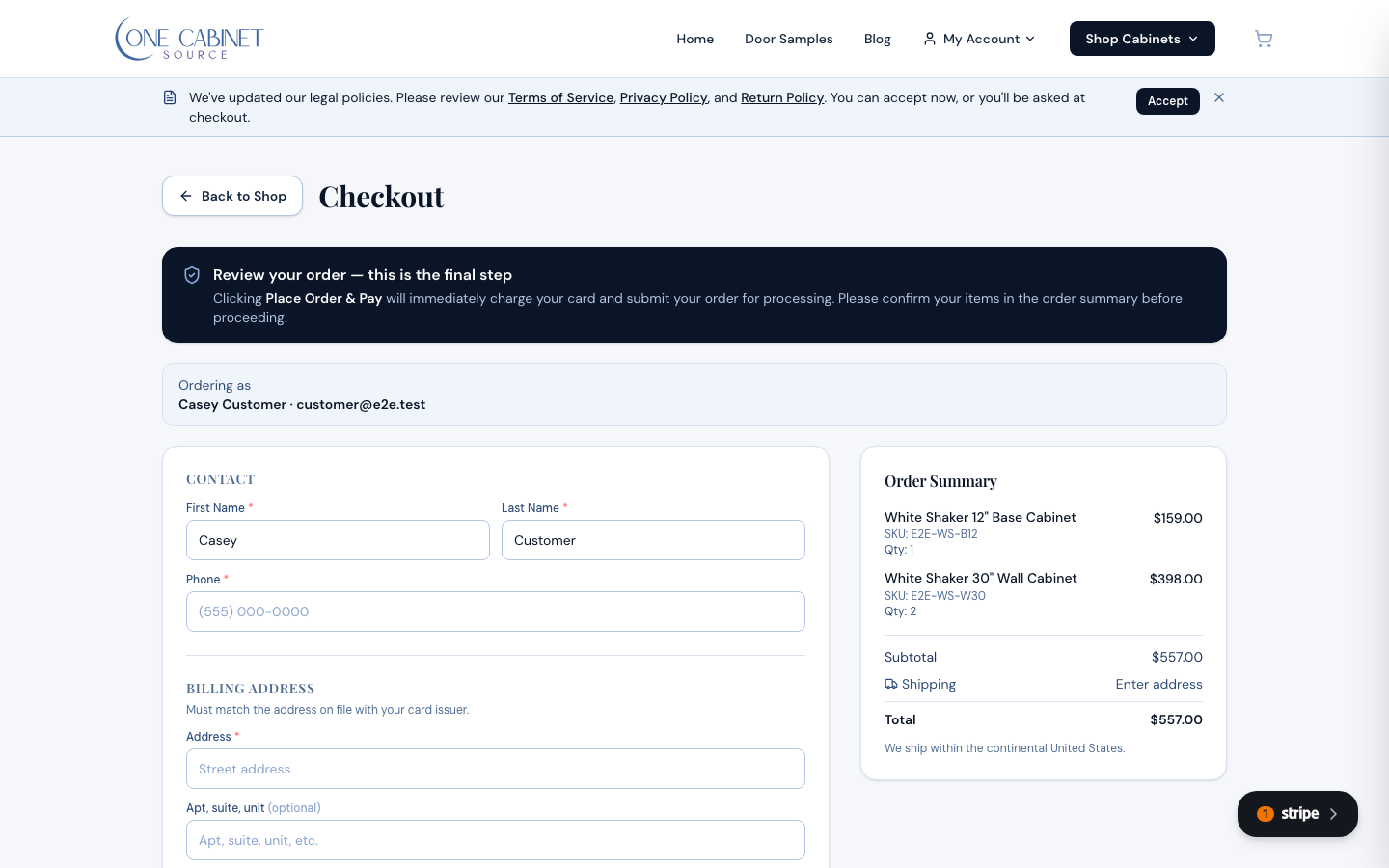Image resolution: width=1389 pixels, height=868 pixels.
Task: Open the shopping cart icon
Action: (x=1264, y=39)
